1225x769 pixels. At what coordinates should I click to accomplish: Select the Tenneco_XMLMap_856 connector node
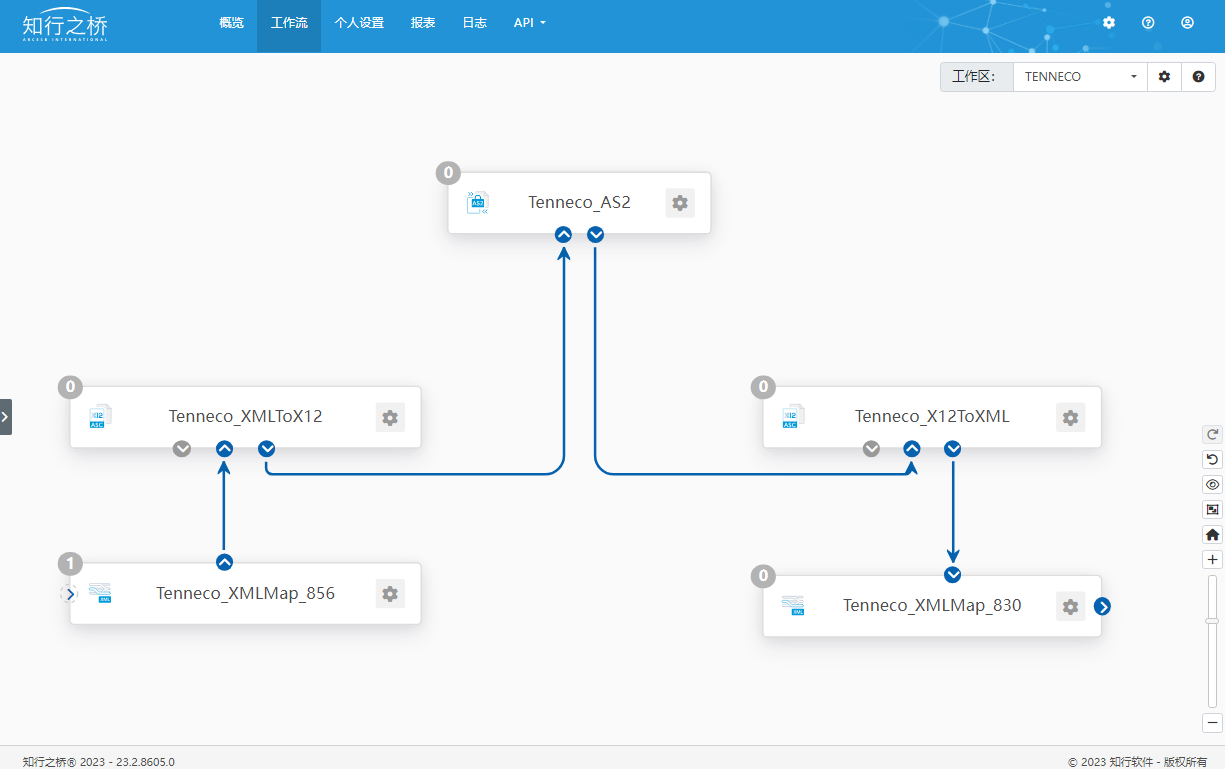coord(245,594)
